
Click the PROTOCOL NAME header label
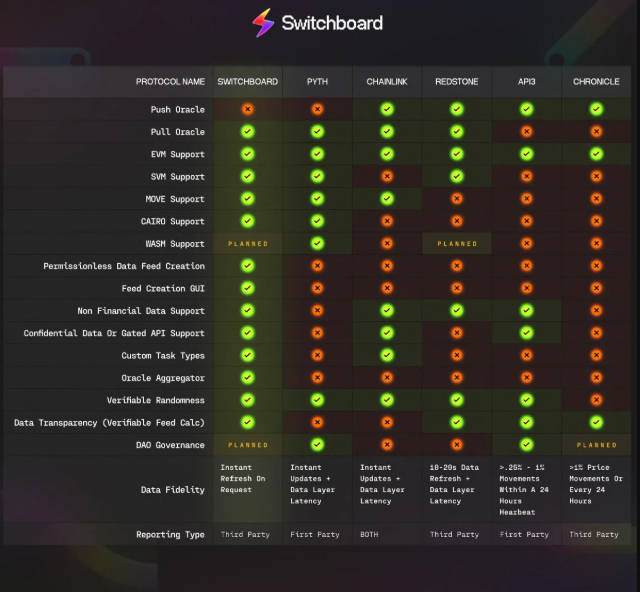pyautogui.click(x=170, y=82)
